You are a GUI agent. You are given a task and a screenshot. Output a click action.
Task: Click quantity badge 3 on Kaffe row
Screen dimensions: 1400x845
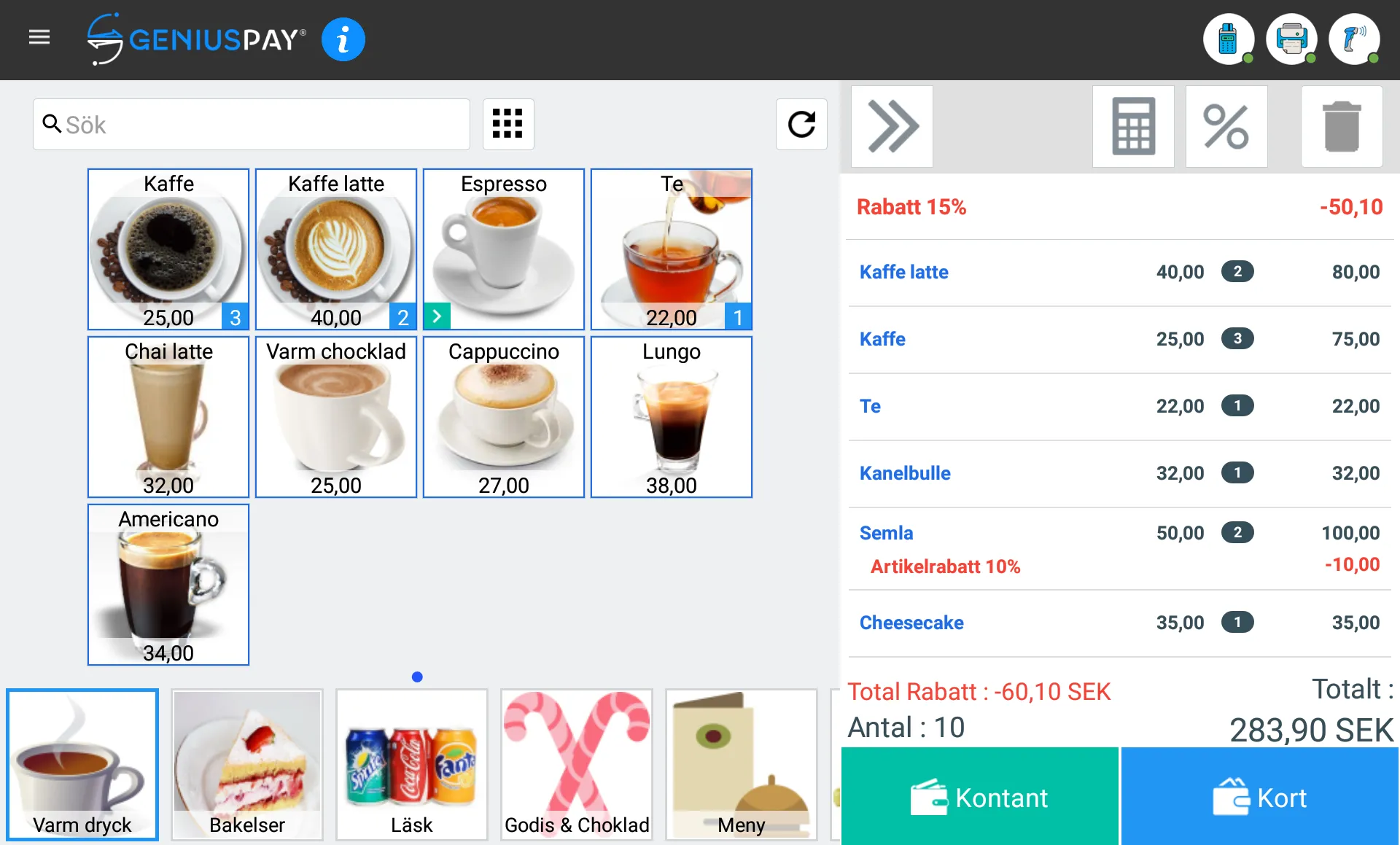pos(1237,339)
